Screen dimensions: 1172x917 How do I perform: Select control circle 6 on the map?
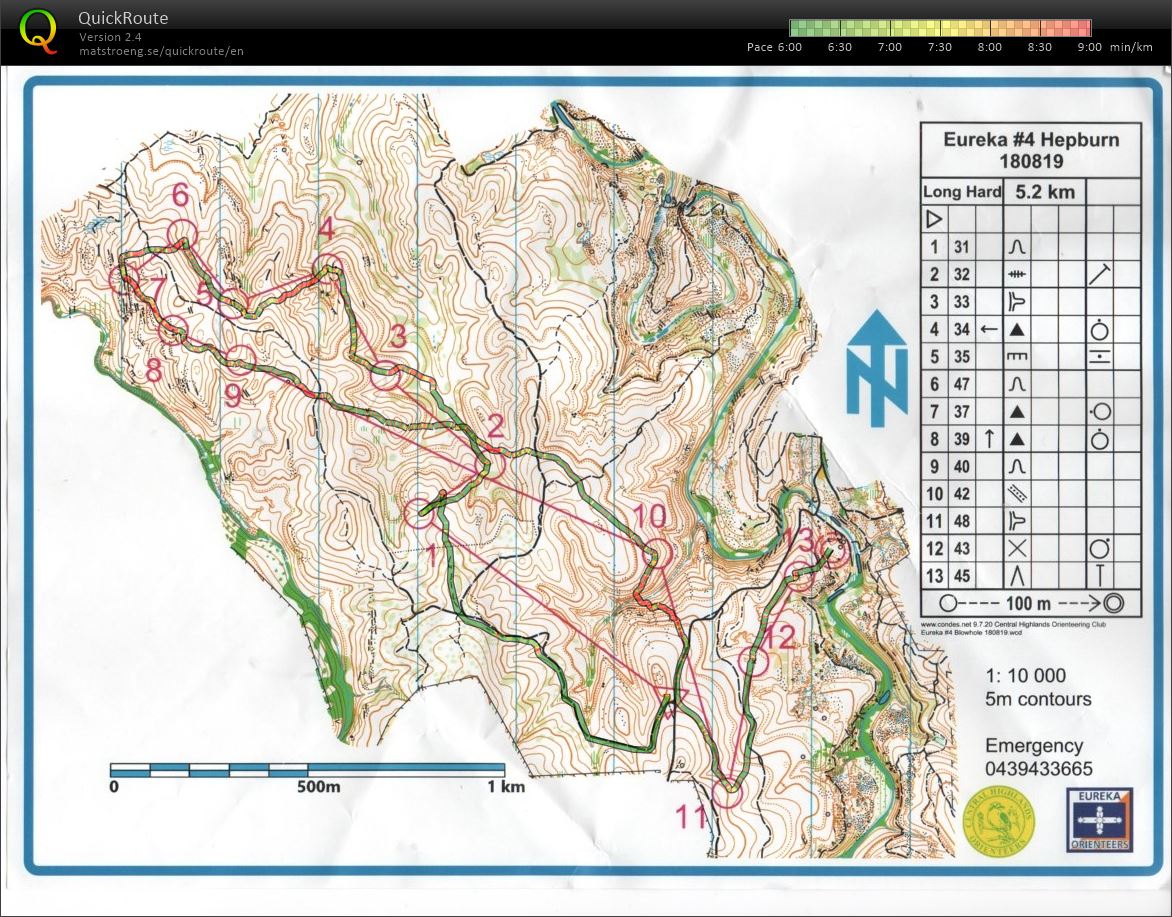tap(181, 234)
